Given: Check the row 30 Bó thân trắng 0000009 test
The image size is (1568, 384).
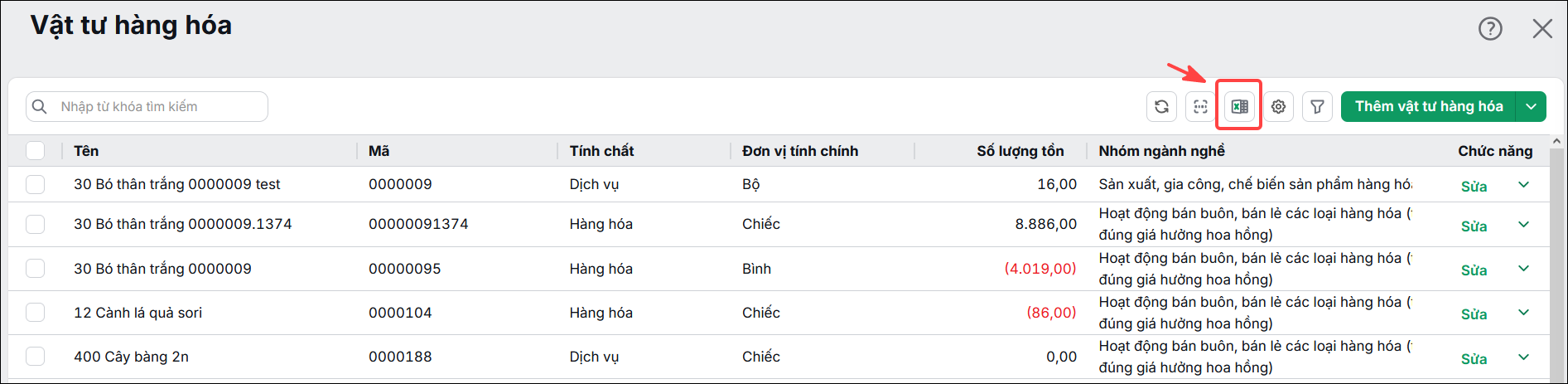Looking at the screenshot, I should click(35, 184).
